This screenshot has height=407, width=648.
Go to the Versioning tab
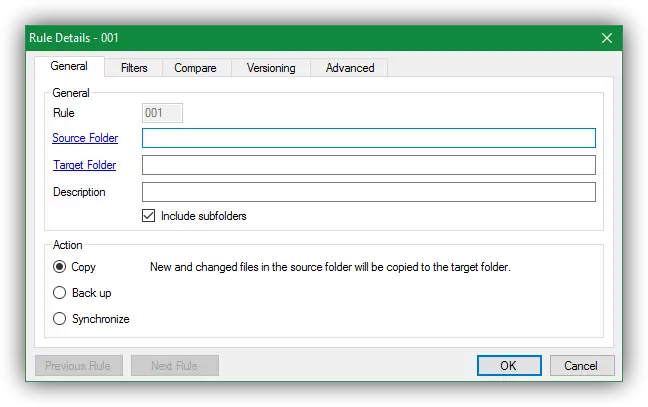271,68
